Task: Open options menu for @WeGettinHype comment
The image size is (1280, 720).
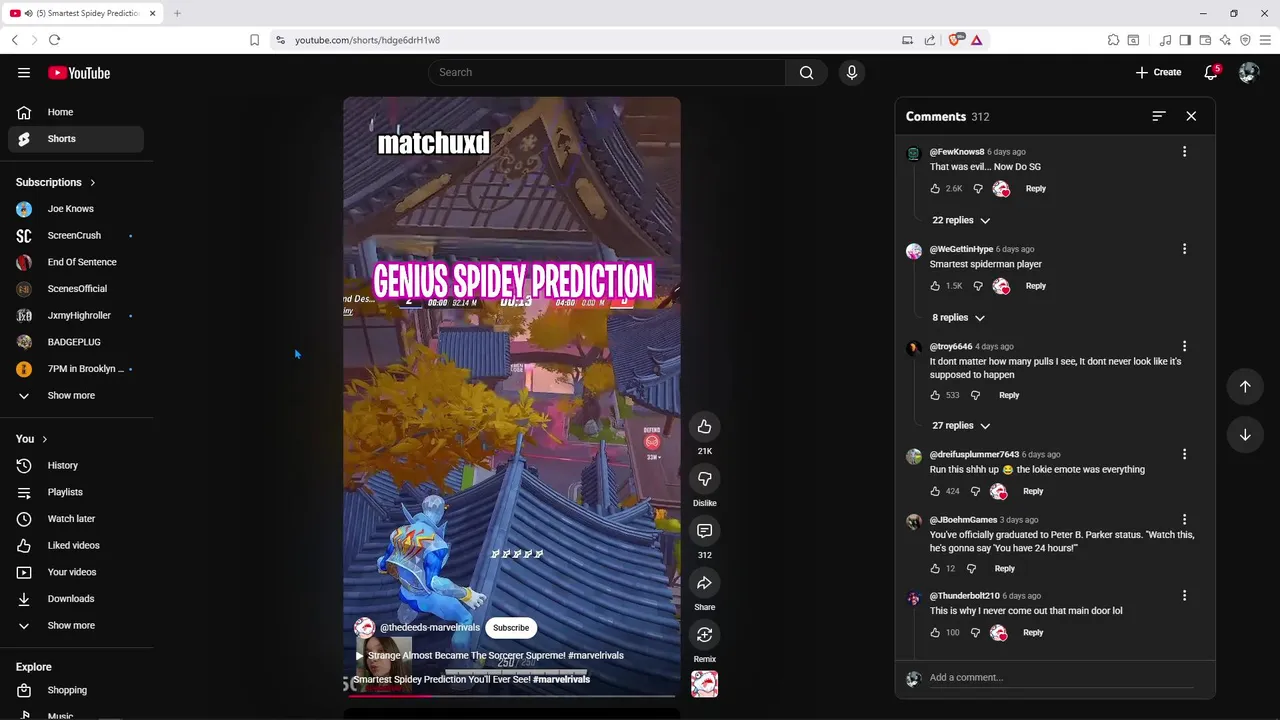Action: click(x=1184, y=249)
